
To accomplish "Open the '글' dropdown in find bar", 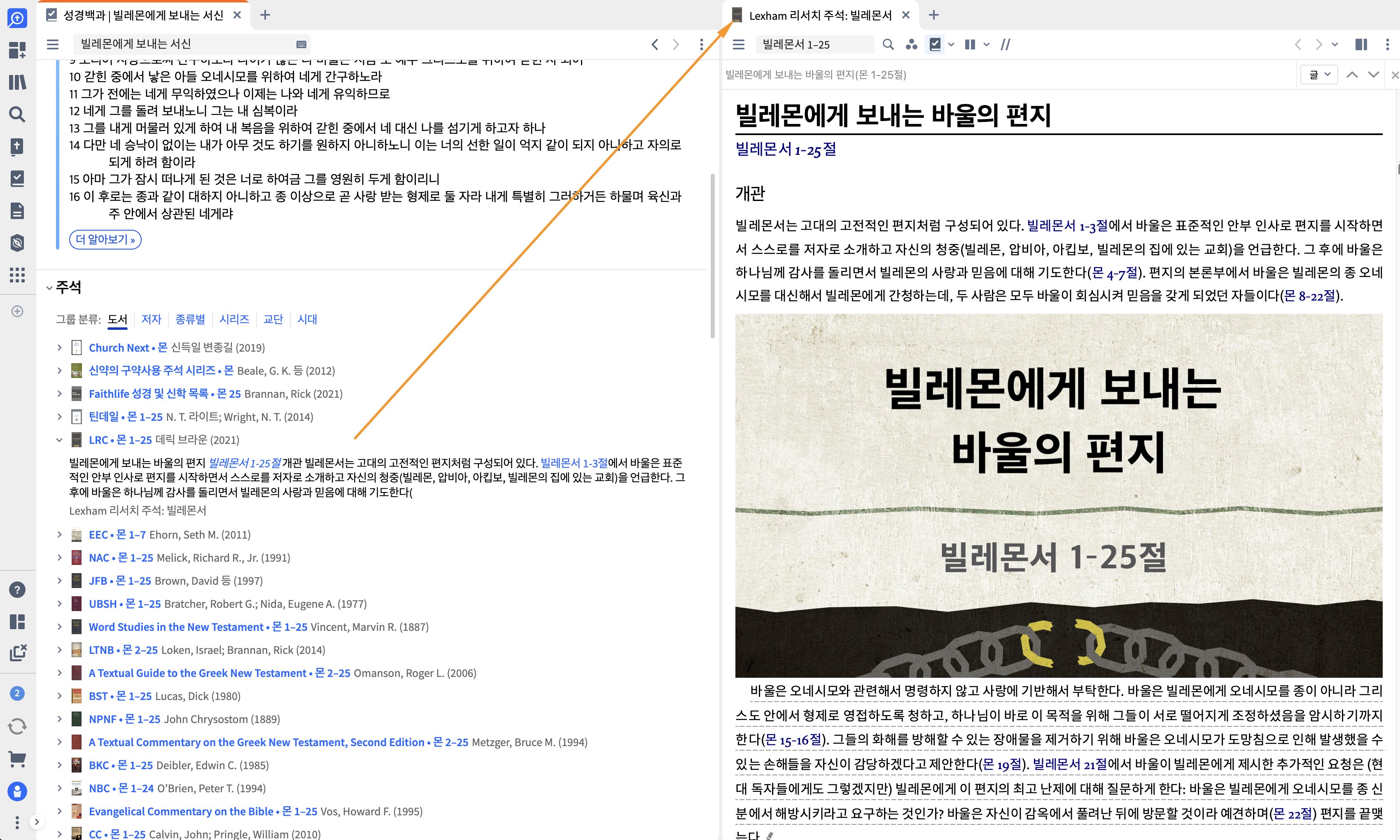I will pyautogui.click(x=1319, y=75).
